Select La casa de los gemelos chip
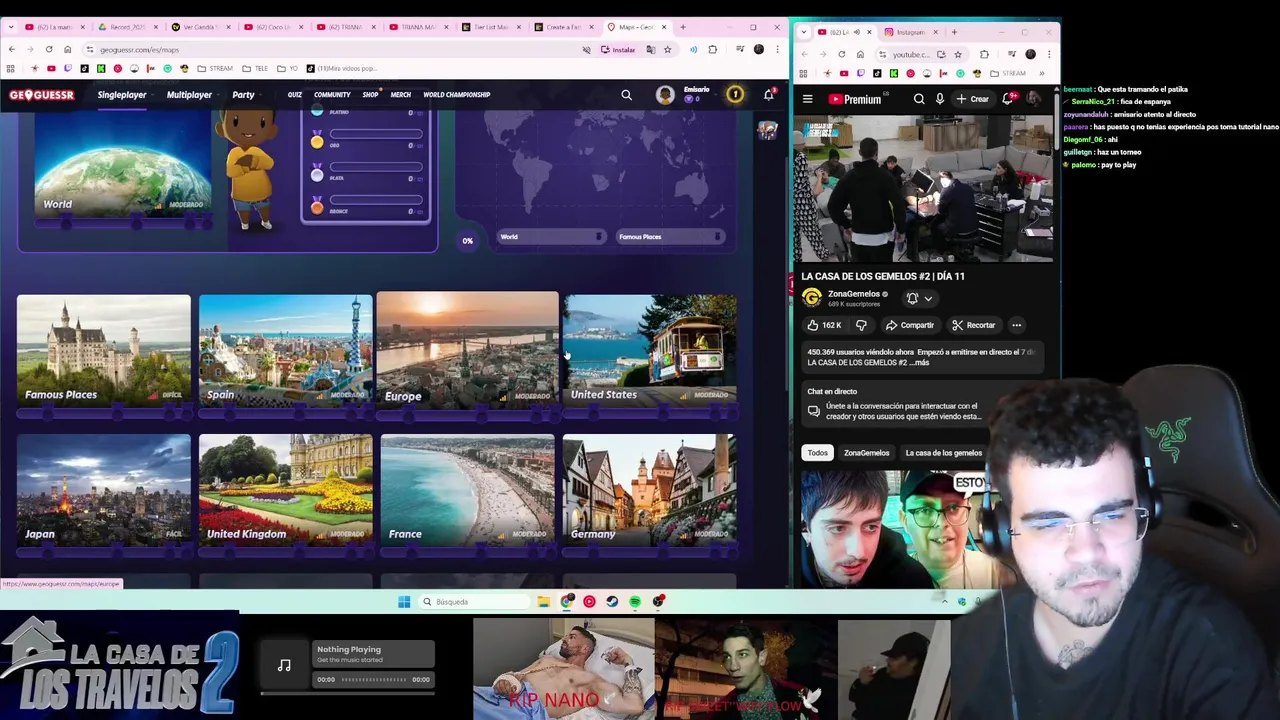 943,453
